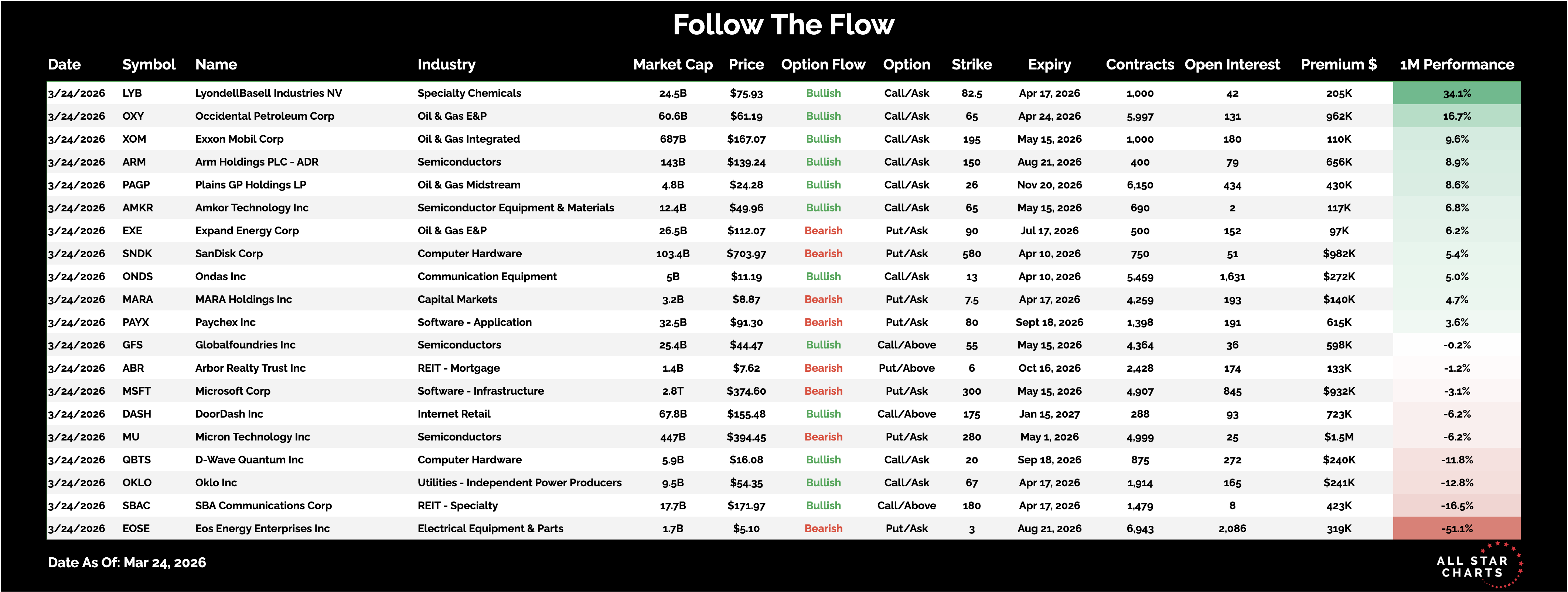This screenshot has height=592, width=1568.
Task: Click the Premium $ column header
Action: coord(1339,65)
